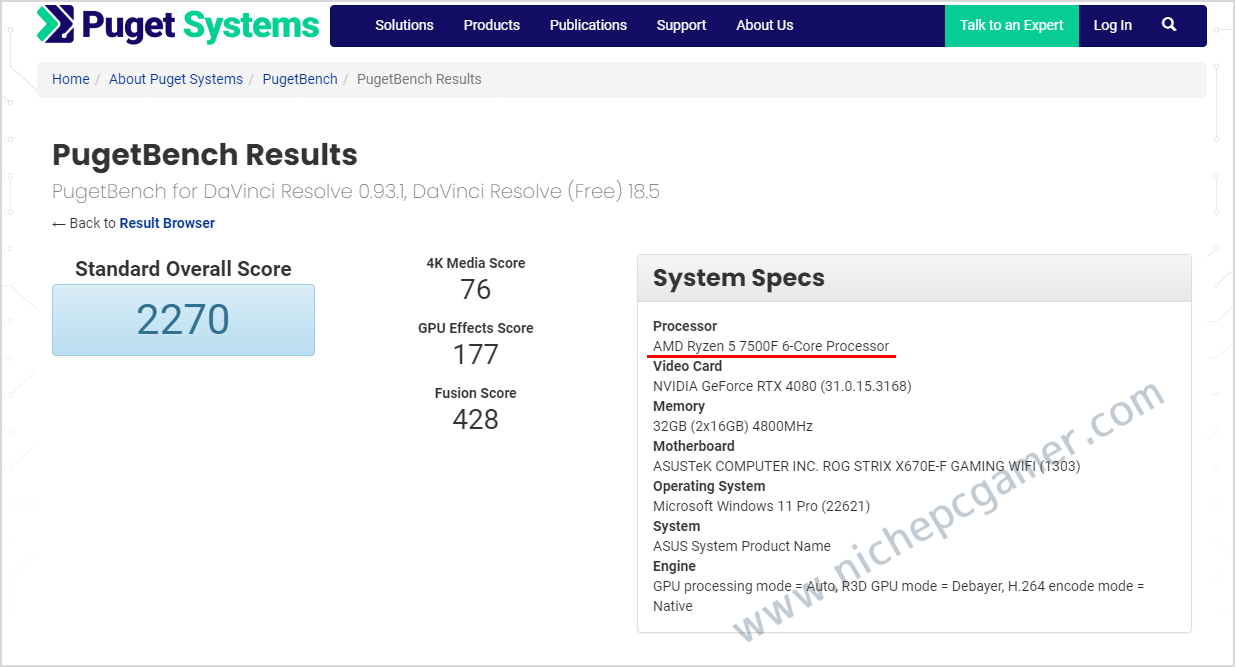Viewport: 1235px width, 667px height.
Task: Open the search magnifier icon
Action: 1169,25
